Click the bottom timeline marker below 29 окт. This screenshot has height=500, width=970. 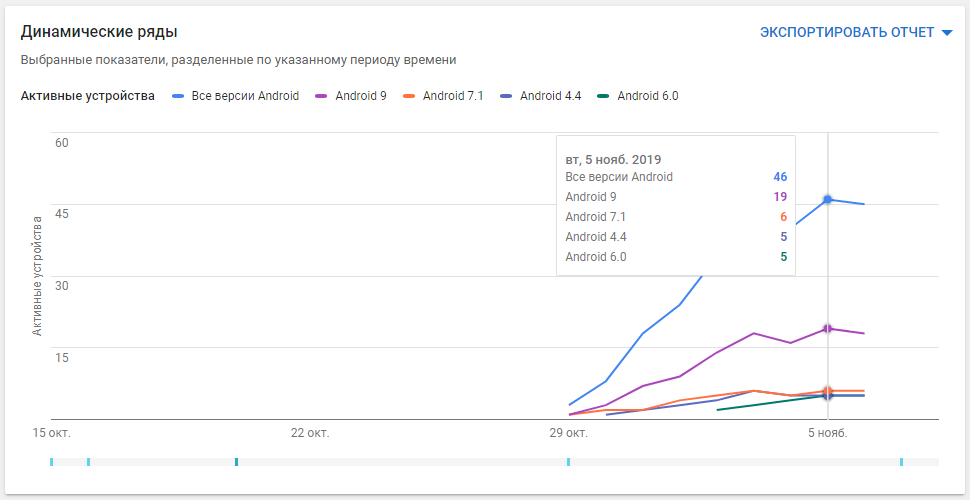click(568, 462)
